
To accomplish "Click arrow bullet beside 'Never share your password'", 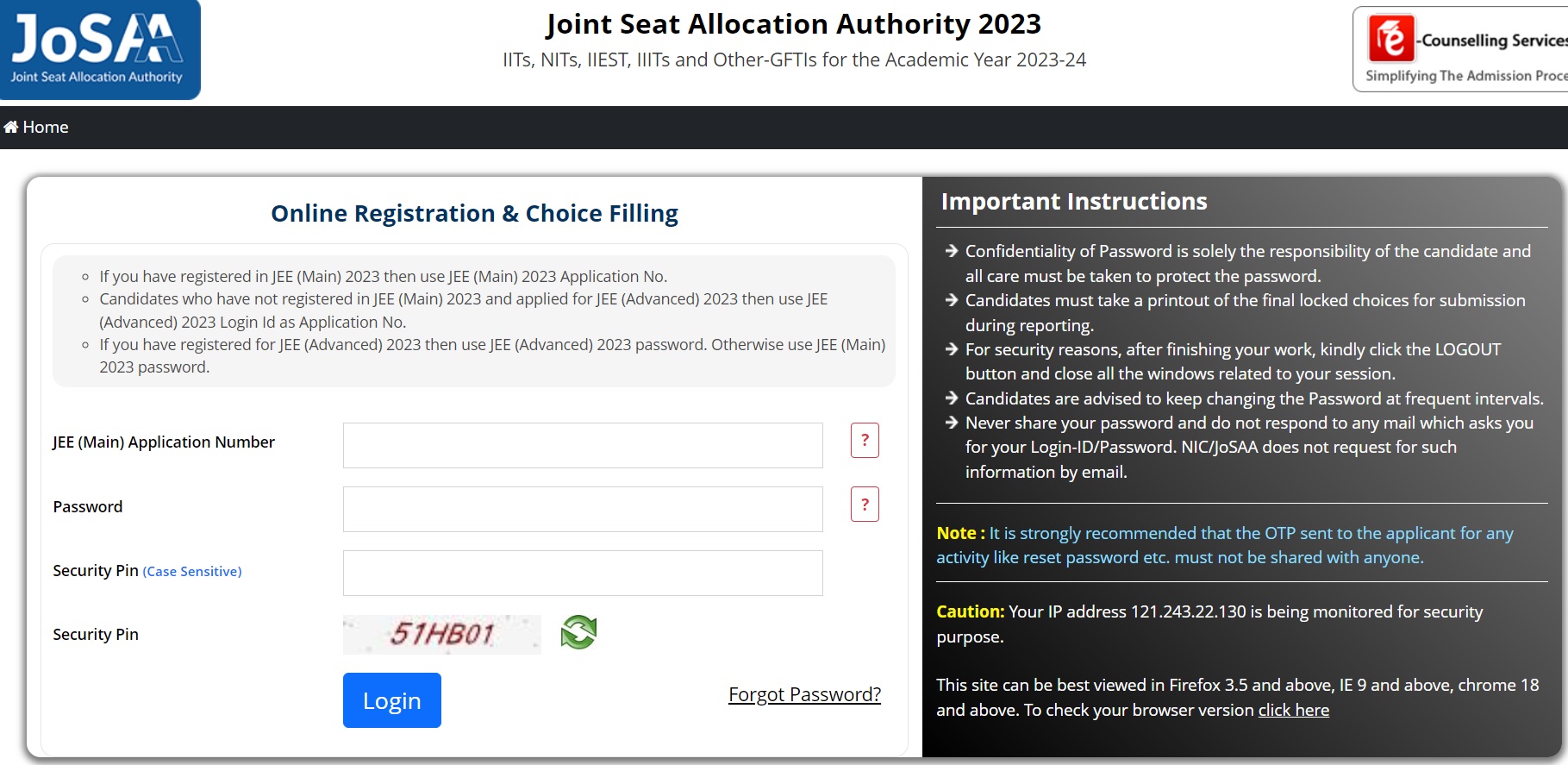I will coord(952,423).
